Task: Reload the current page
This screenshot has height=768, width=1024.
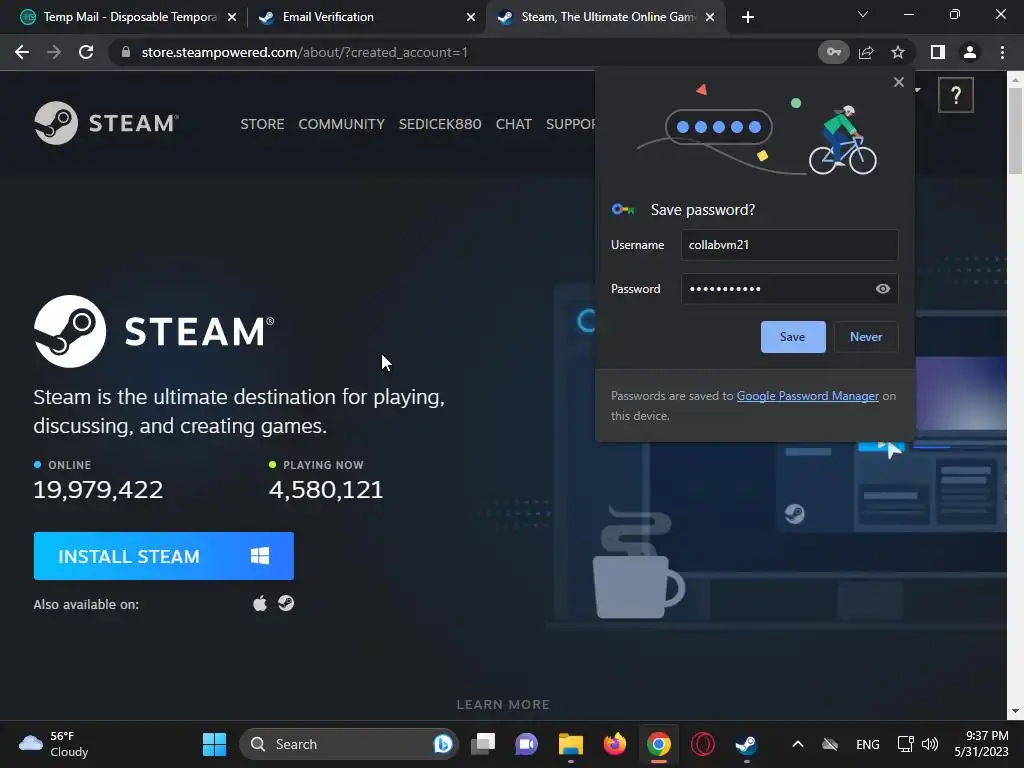Action: coord(86,52)
